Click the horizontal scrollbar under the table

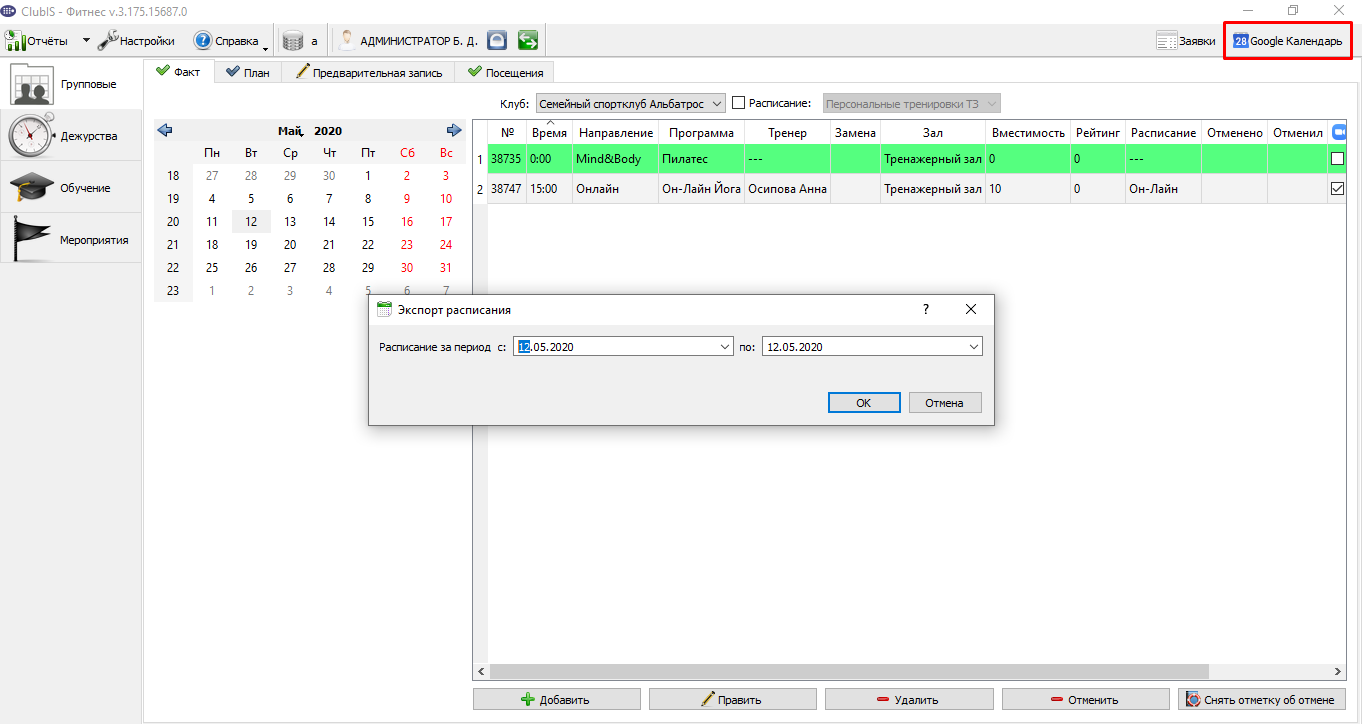pyautogui.click(x=912, y=671)
